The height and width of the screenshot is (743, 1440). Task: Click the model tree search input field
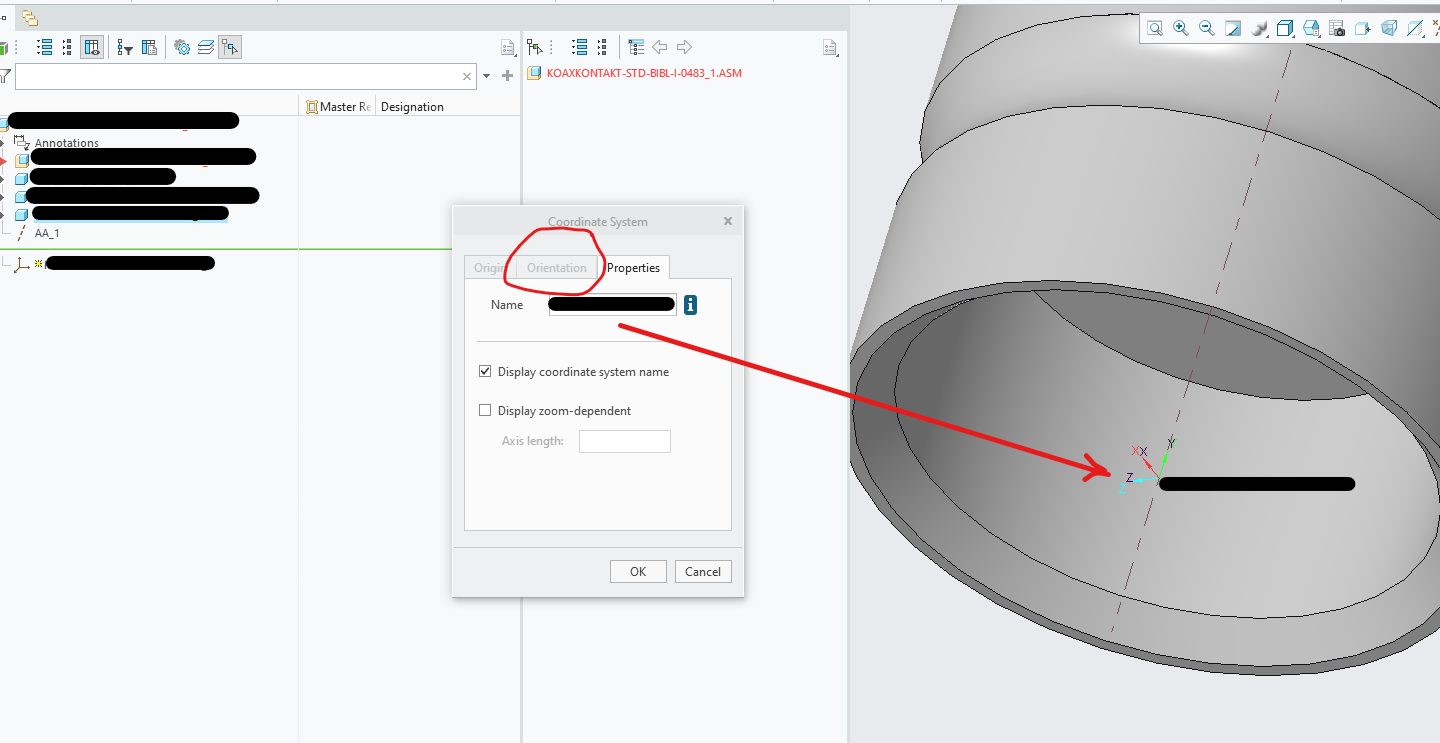coord(238,76)
